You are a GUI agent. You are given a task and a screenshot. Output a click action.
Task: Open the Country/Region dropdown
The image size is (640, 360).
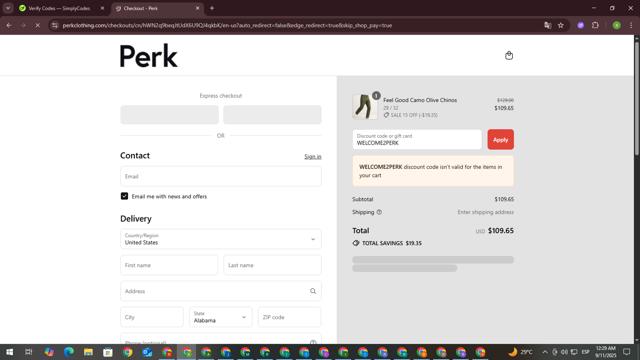221,239
